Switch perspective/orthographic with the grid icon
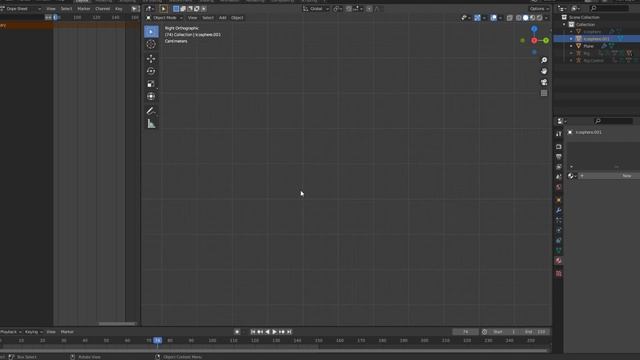640x360 pixels. pos(544,93)
